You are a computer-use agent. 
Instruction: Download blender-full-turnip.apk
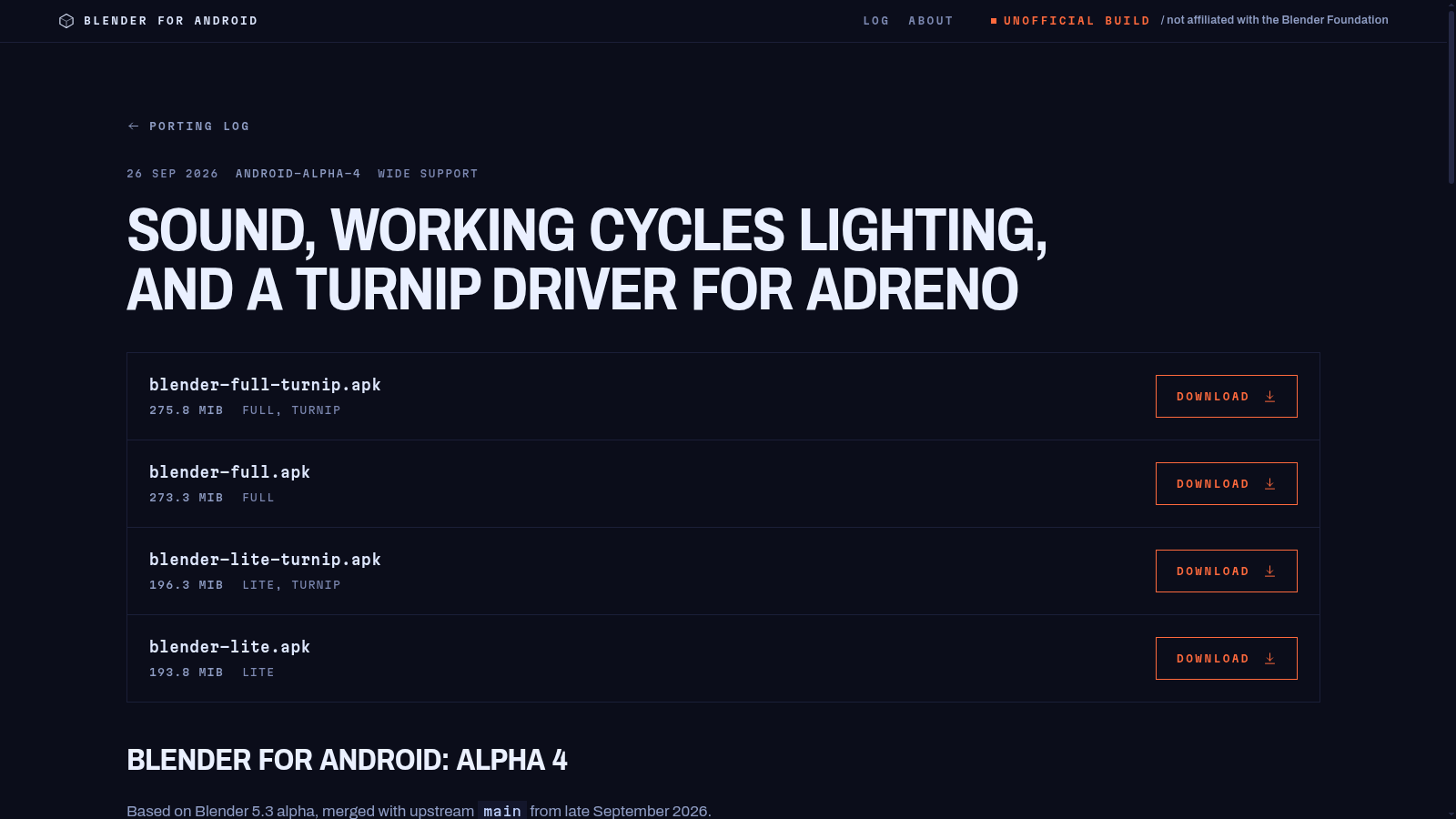[1226, 397]
